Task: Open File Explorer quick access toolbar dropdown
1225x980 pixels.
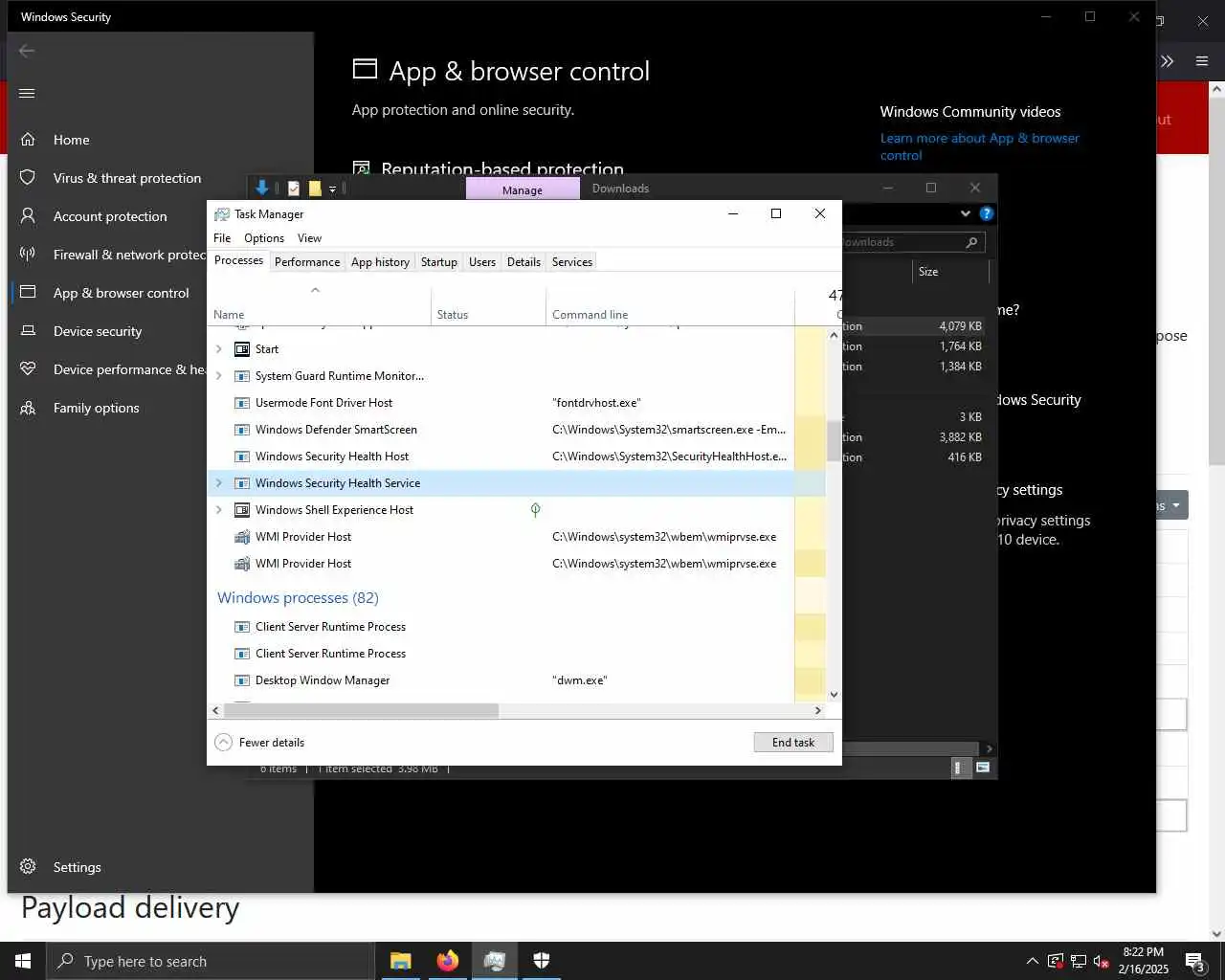Action: tap(333, 189)
